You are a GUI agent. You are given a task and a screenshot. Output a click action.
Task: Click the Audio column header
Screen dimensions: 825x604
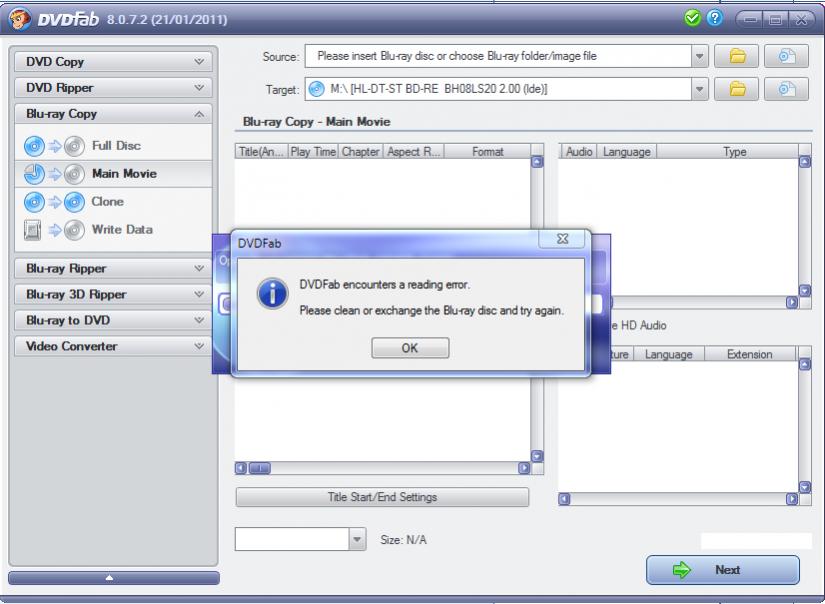578,152
